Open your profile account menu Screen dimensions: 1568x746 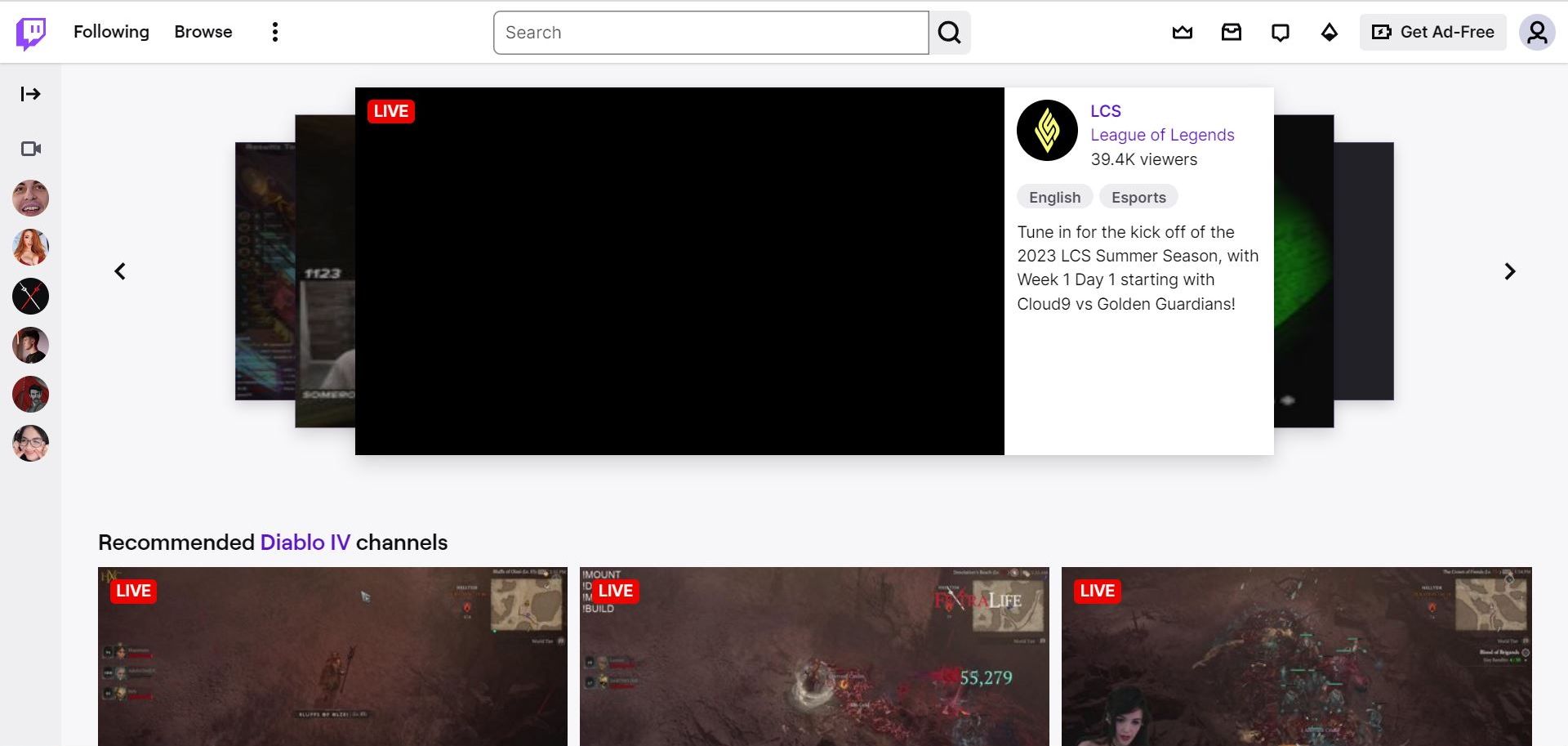(1538, 33)
